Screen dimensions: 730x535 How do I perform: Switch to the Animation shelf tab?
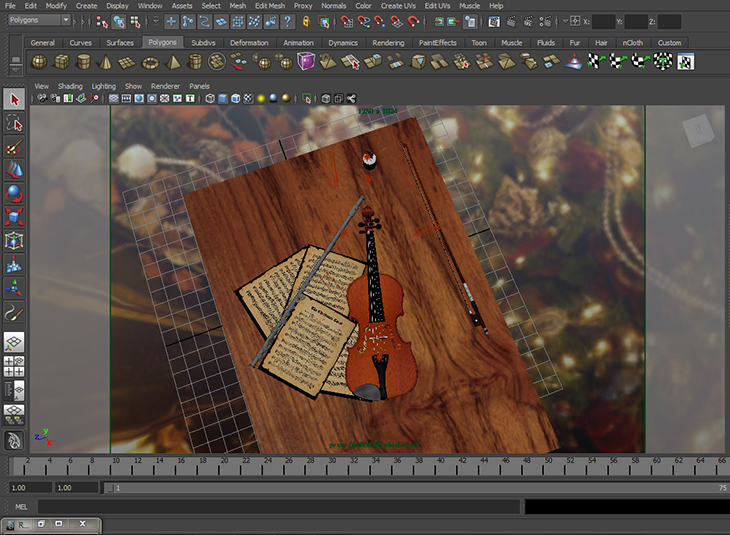pyautogui.click(x=298, y=42)
